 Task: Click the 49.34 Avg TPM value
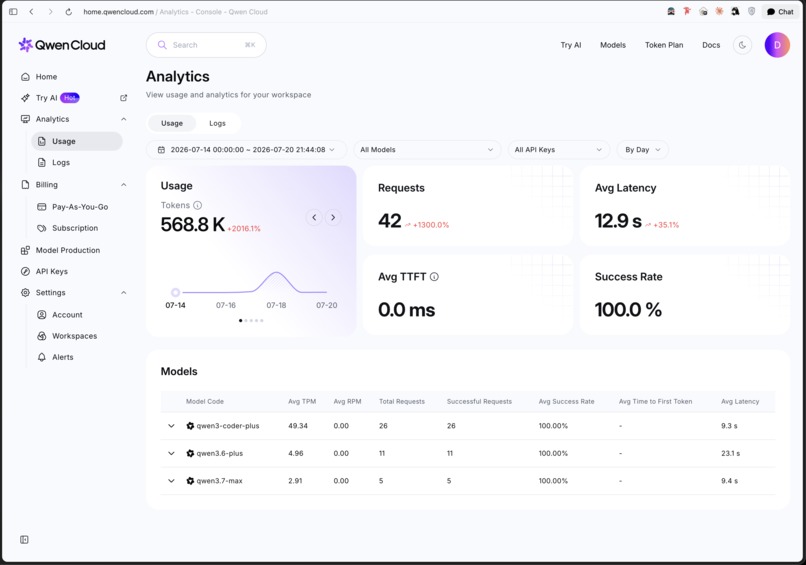click(298, 426)
